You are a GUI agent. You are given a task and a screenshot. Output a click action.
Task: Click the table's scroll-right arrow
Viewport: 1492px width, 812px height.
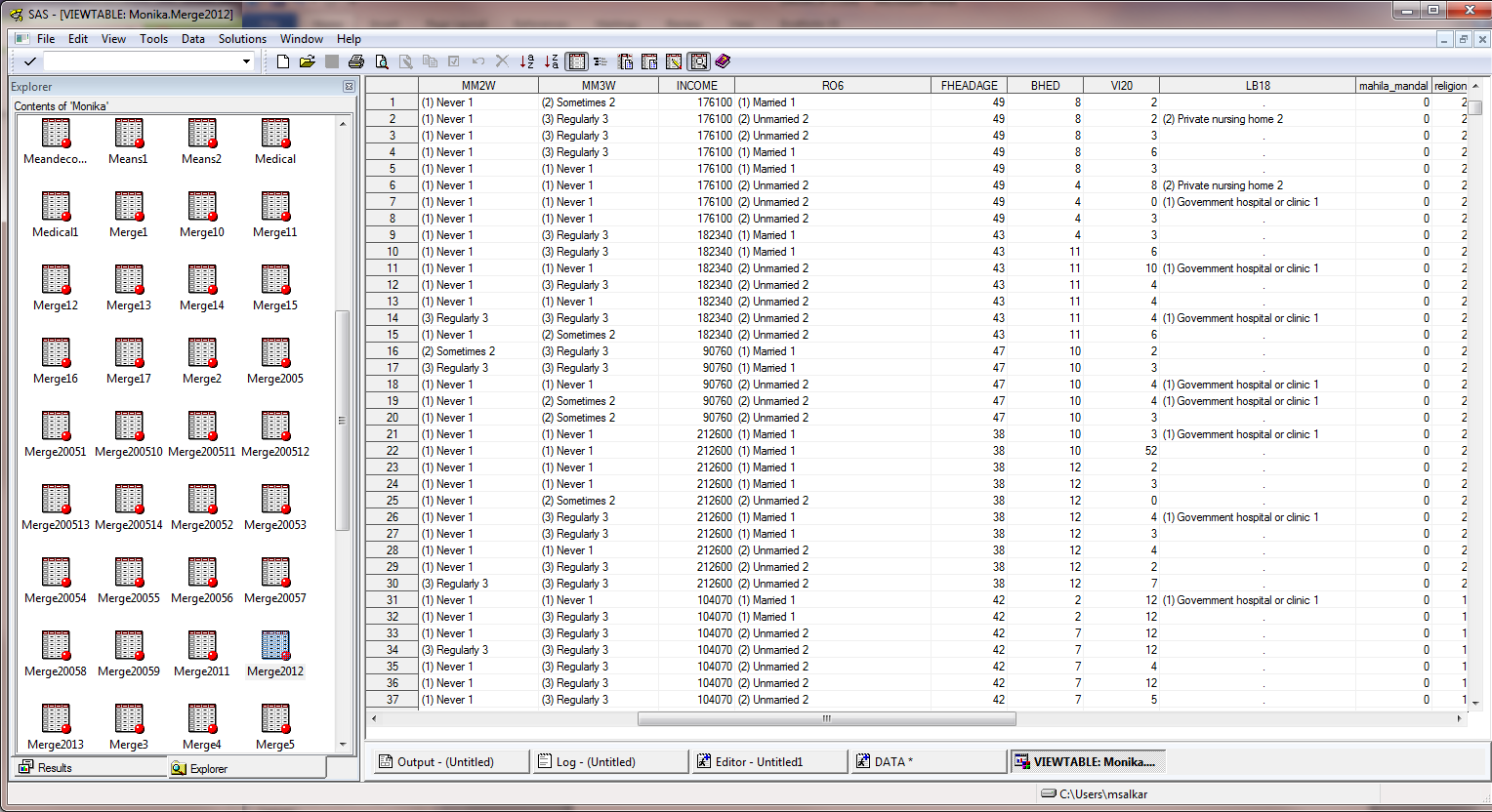[x=1459, y=718]
